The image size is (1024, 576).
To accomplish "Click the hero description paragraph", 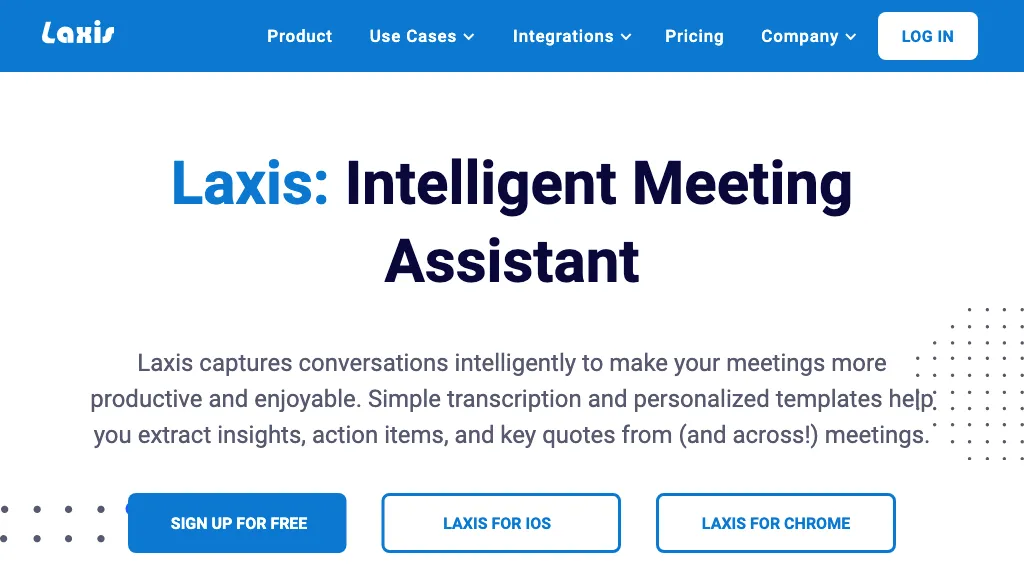I will (512, 398).
